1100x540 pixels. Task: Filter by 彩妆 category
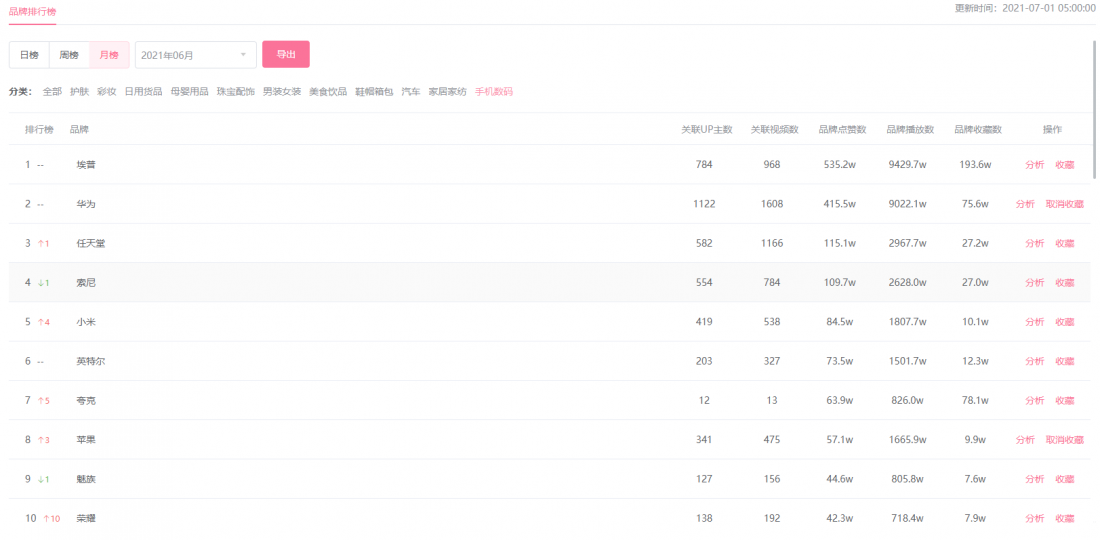tap(107, 92)
